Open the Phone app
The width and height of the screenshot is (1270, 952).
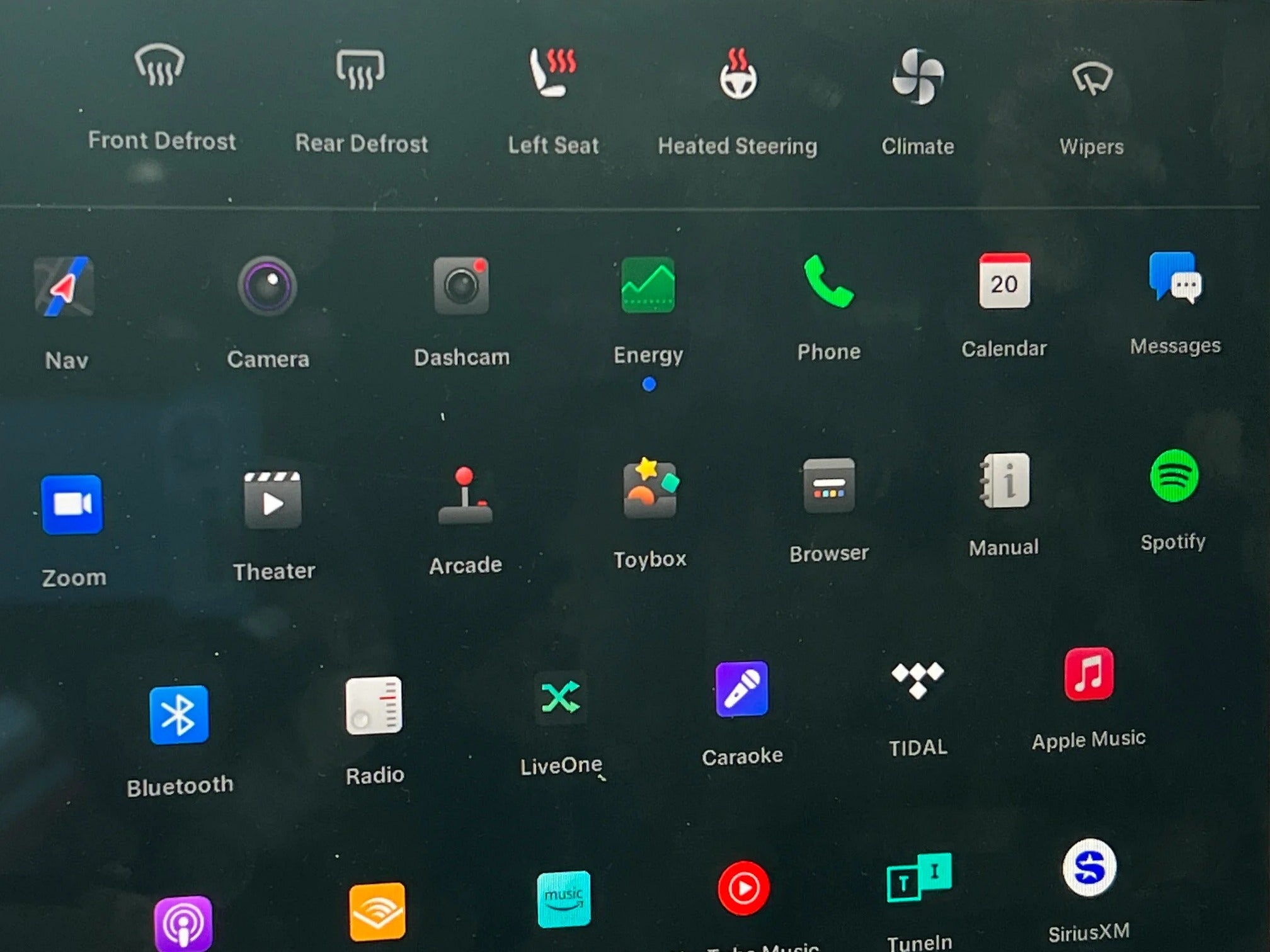[828, 281]
